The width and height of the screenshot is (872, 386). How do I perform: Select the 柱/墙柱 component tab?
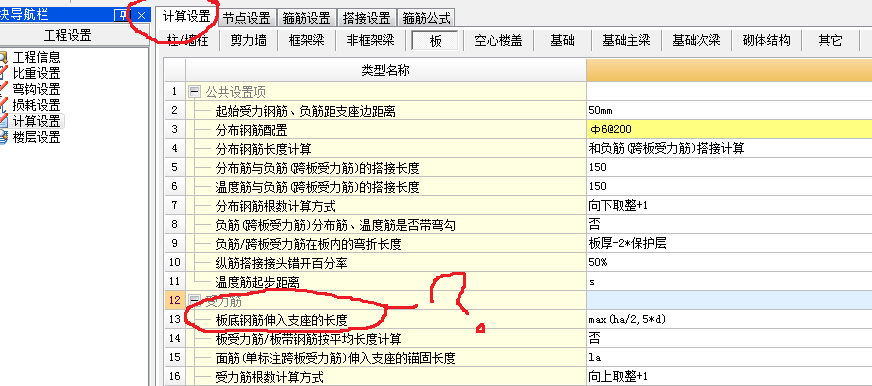pyautogui.click(x=187, y=40)
